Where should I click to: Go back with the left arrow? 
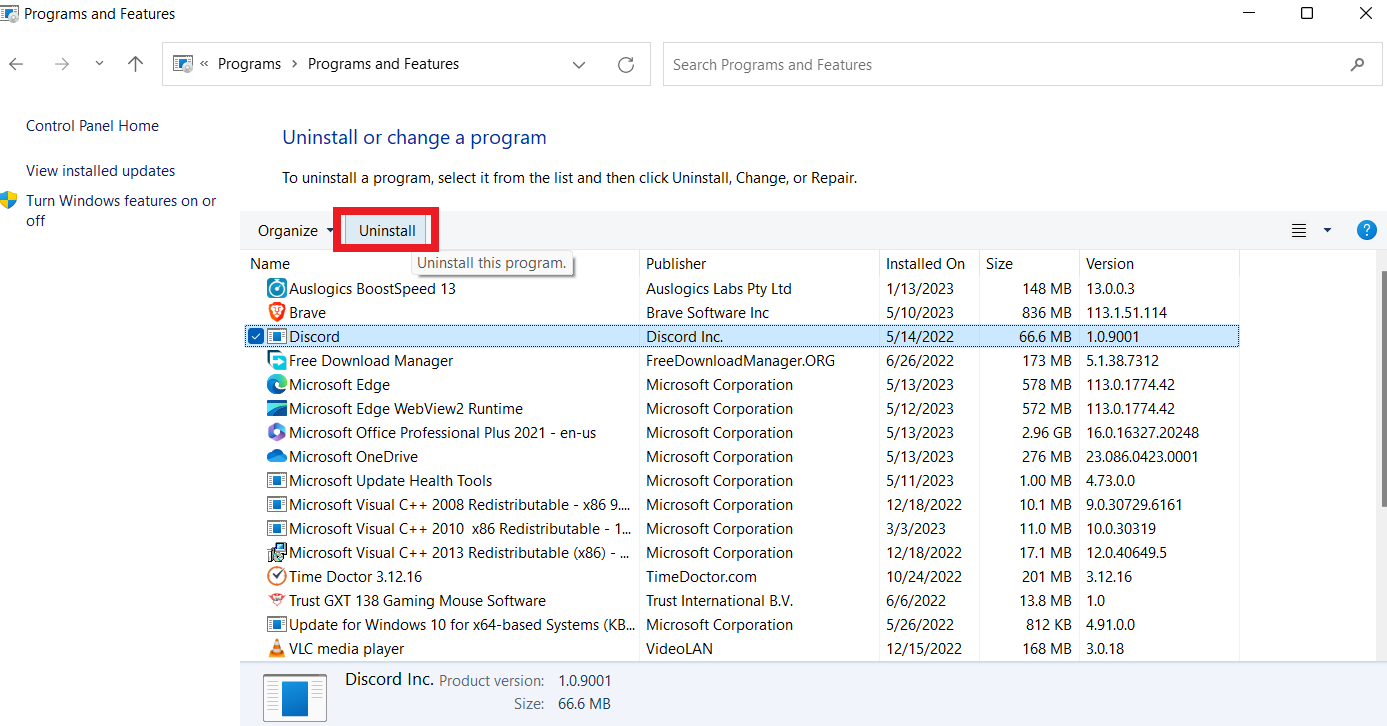pyautogui.click(x=16, y=64)
